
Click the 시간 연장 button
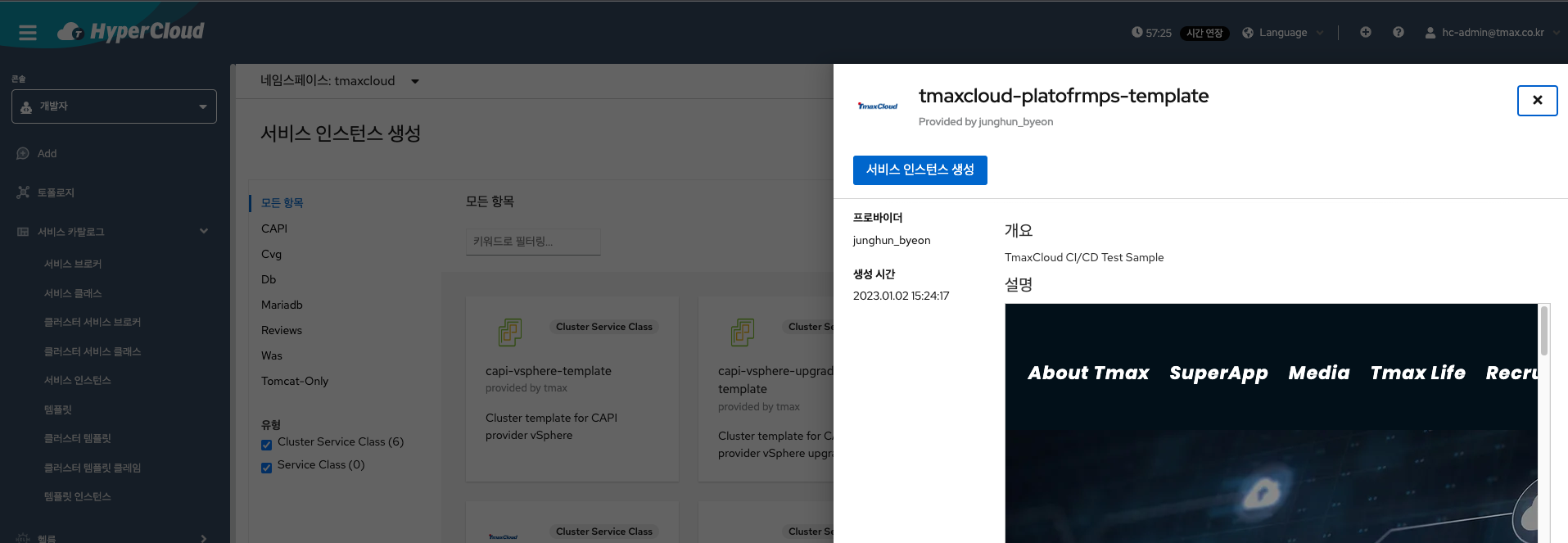coord(1204,34)
